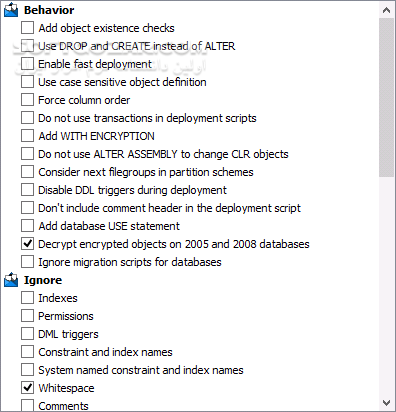Toggle Force column order checkbox
Screen dimensions: 396x412
click(27, 100)
